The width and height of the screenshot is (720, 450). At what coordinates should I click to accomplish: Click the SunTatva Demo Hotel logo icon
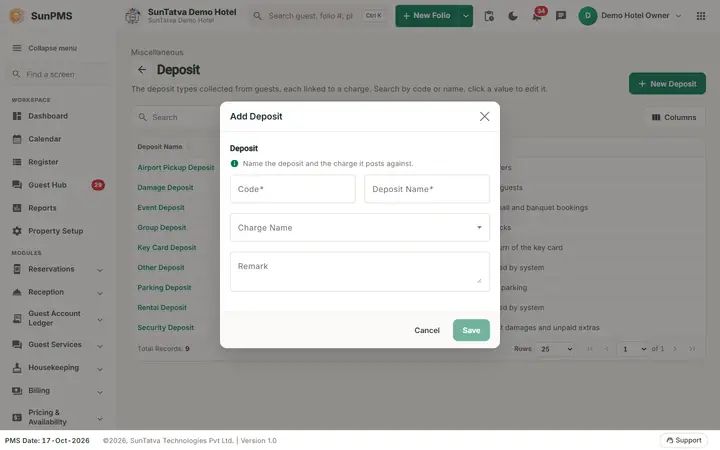click(133, 16)
